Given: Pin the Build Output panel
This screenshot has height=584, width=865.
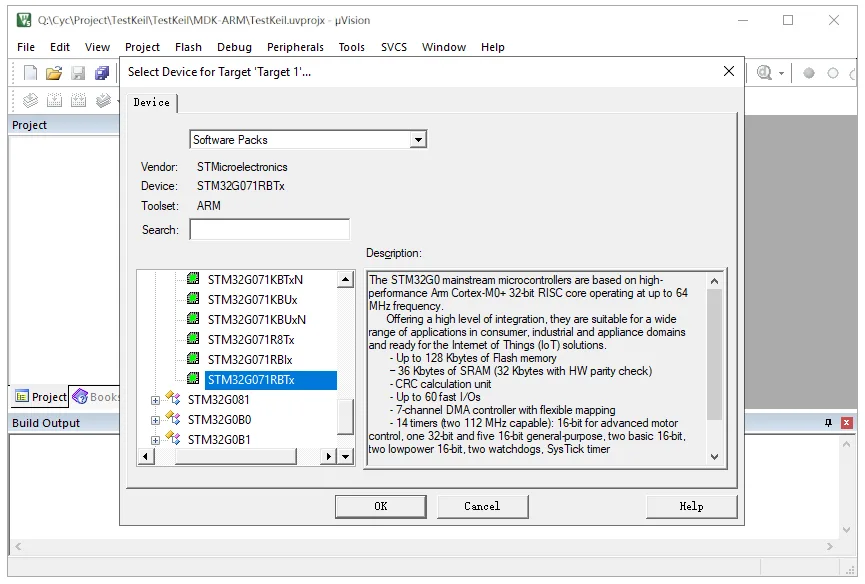Looking at the screenshot, I should 828,422.
